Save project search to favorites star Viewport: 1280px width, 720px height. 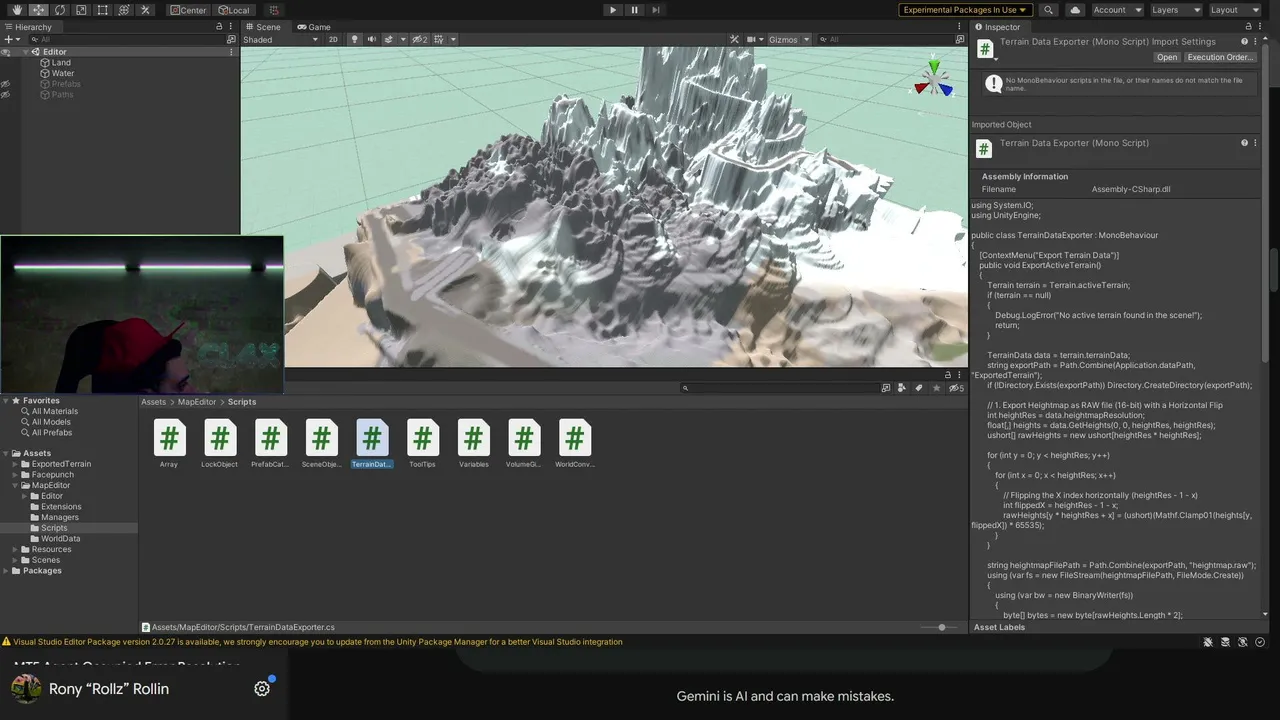(x=935, y=388)
